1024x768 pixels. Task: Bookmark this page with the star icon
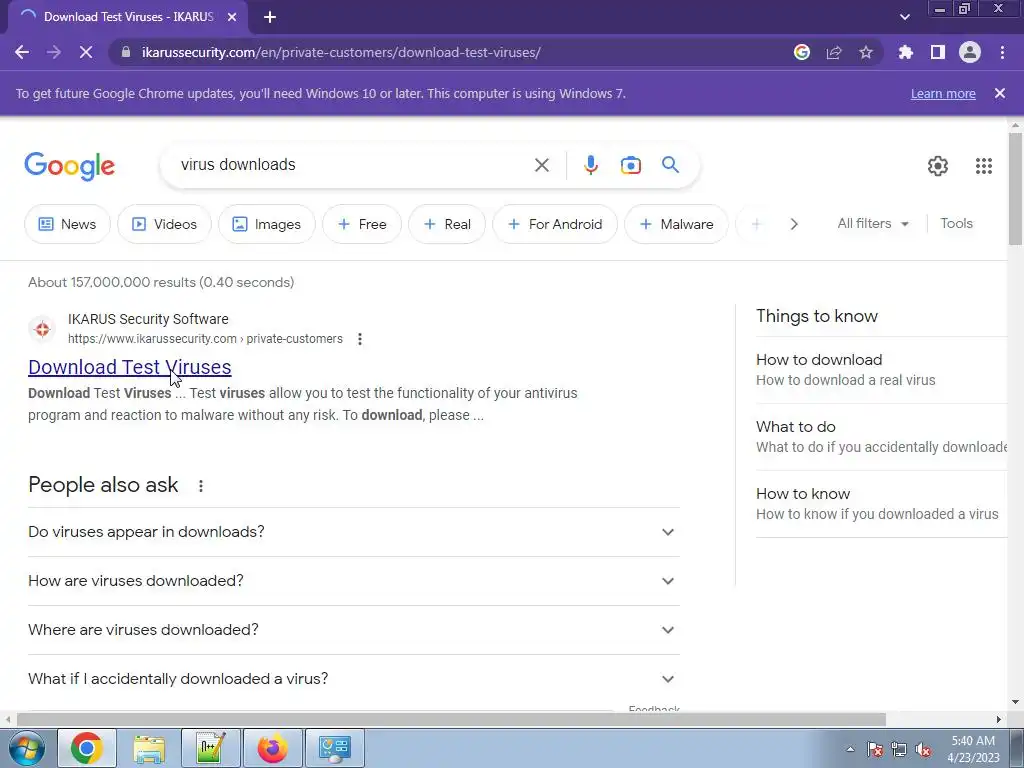866,52
